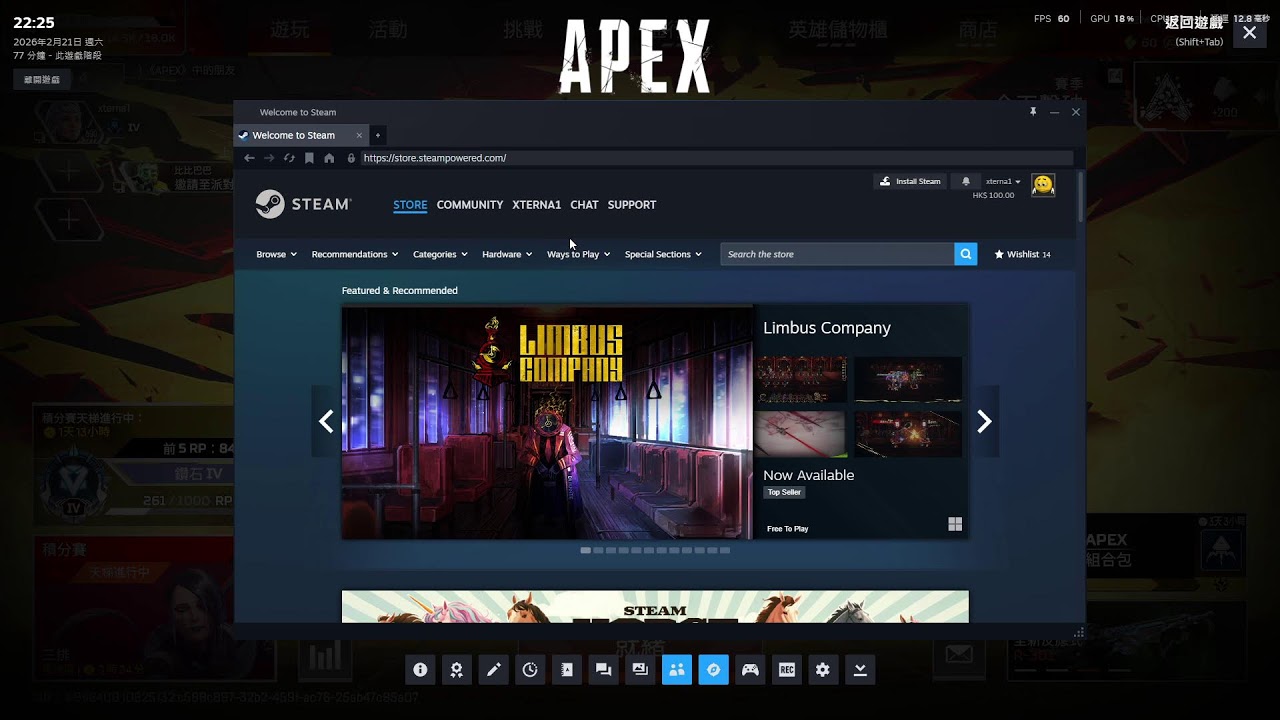Select the second Limbus Company screenshot thumbnail

[908, 380]
